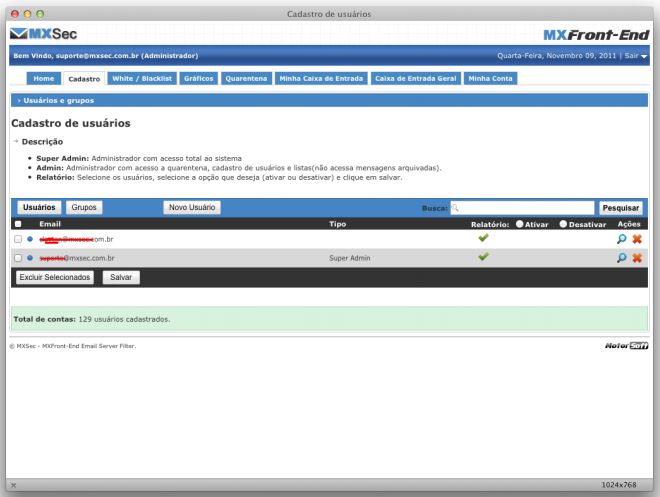Image resolution: width=660 pixels, height=497 pixels.
Task: Click the red X delete icon in first row
Action: [x=636, y=240]
